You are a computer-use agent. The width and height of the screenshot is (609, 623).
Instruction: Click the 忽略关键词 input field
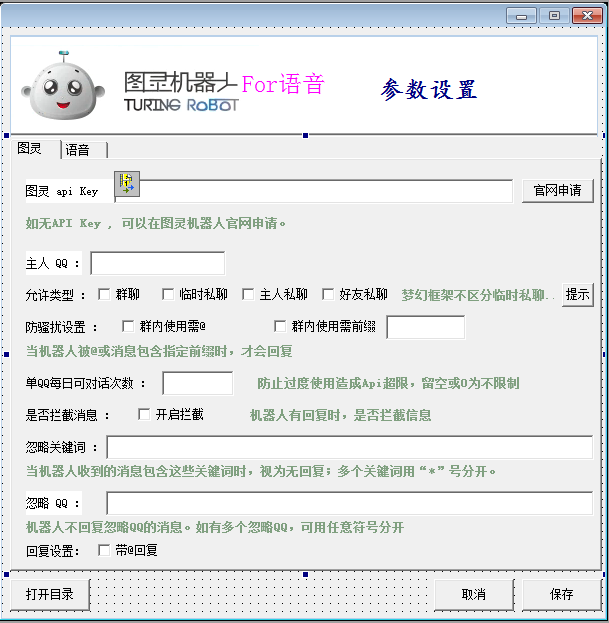[x=350, y=447]
